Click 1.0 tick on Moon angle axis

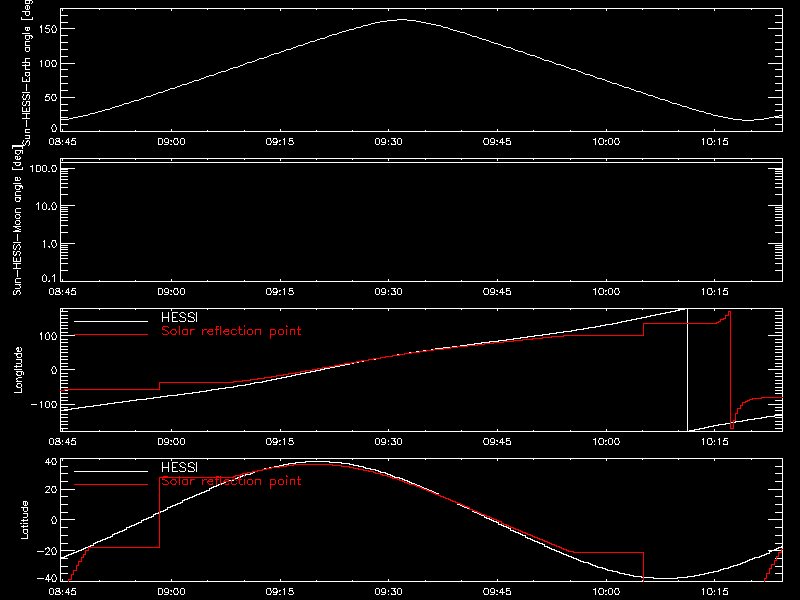[49, 244]
